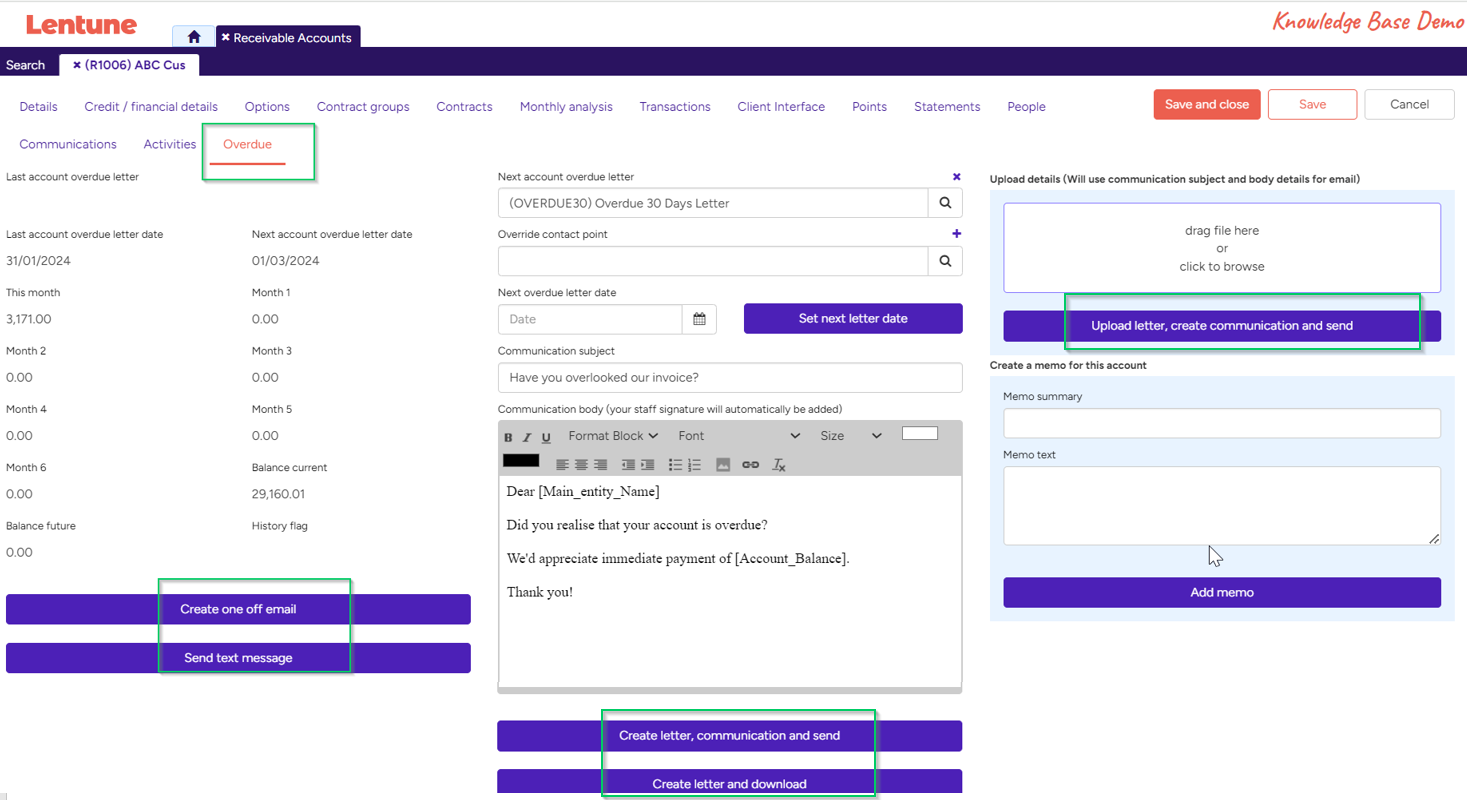This screenshot has height=800, width=1467.
Task: Focus the Next account overdue letter field
Action: pyautogui.click(x=713, y=203)
